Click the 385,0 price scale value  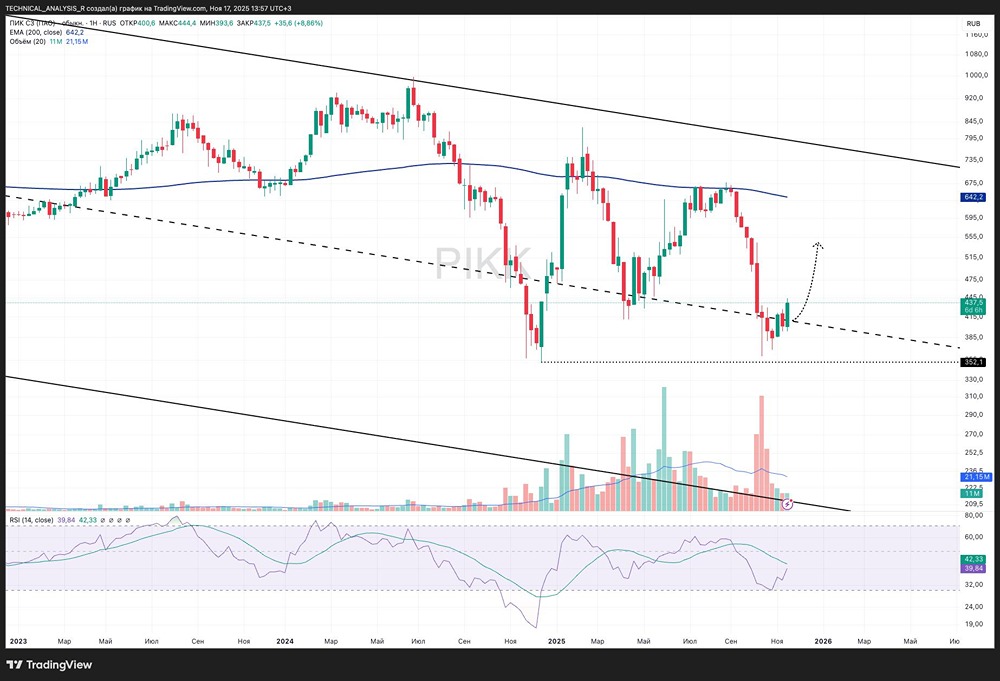(x=976, y=337)
